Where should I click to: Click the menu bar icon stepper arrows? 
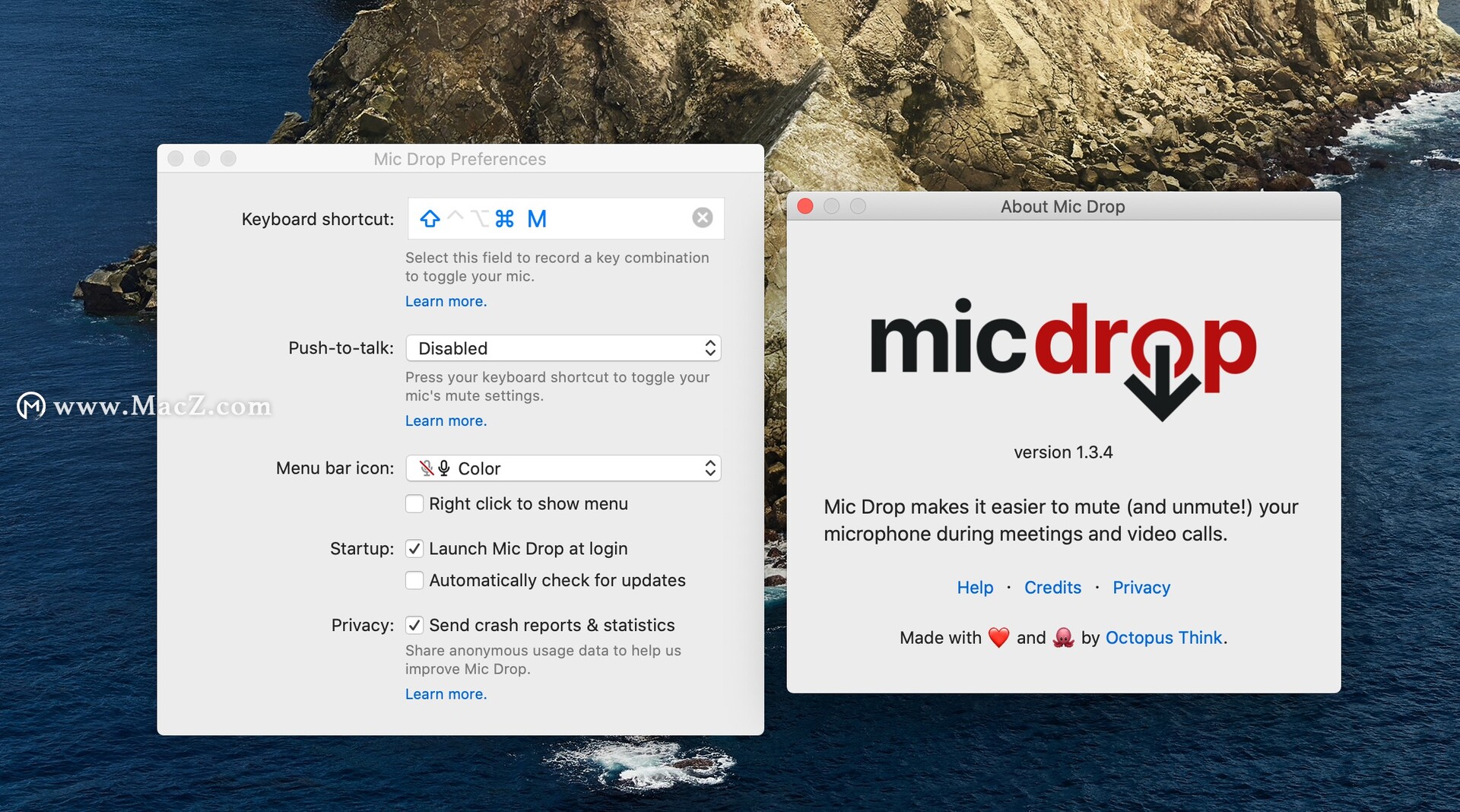pos(710,468)
